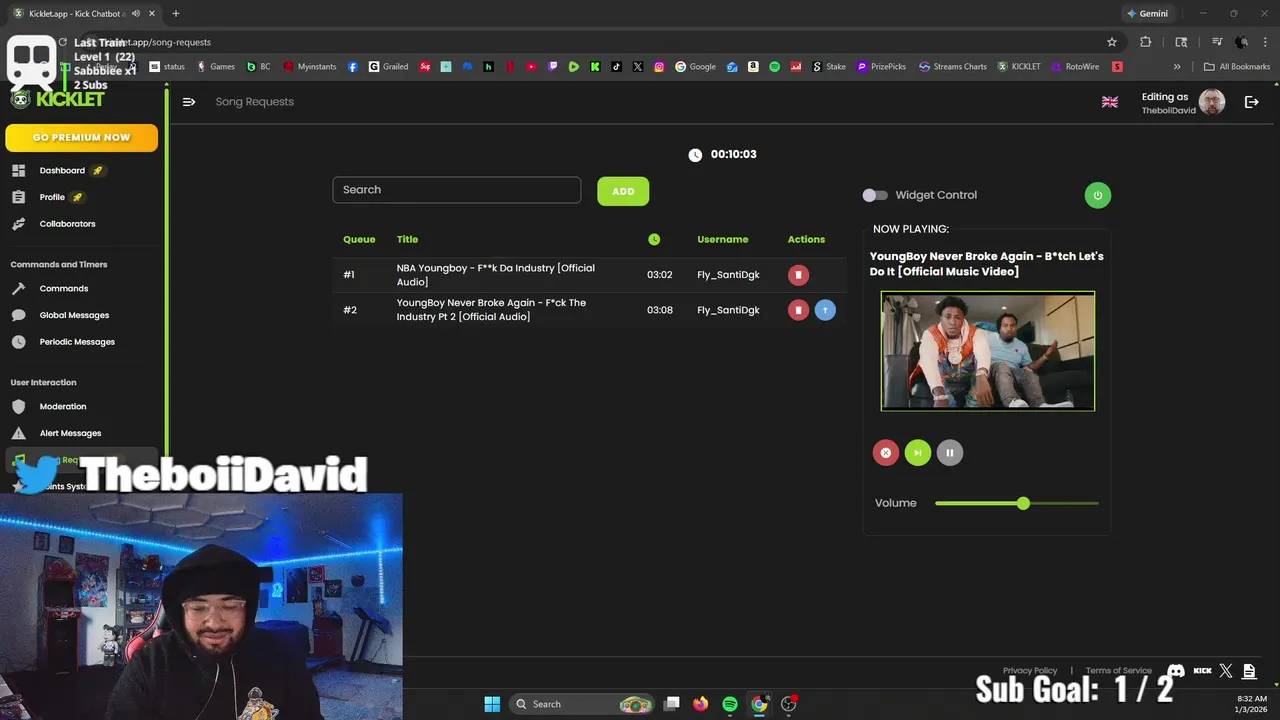Open Firefox from the taskbar
Screen dimensions: 1280x720
tap(700, 704)
